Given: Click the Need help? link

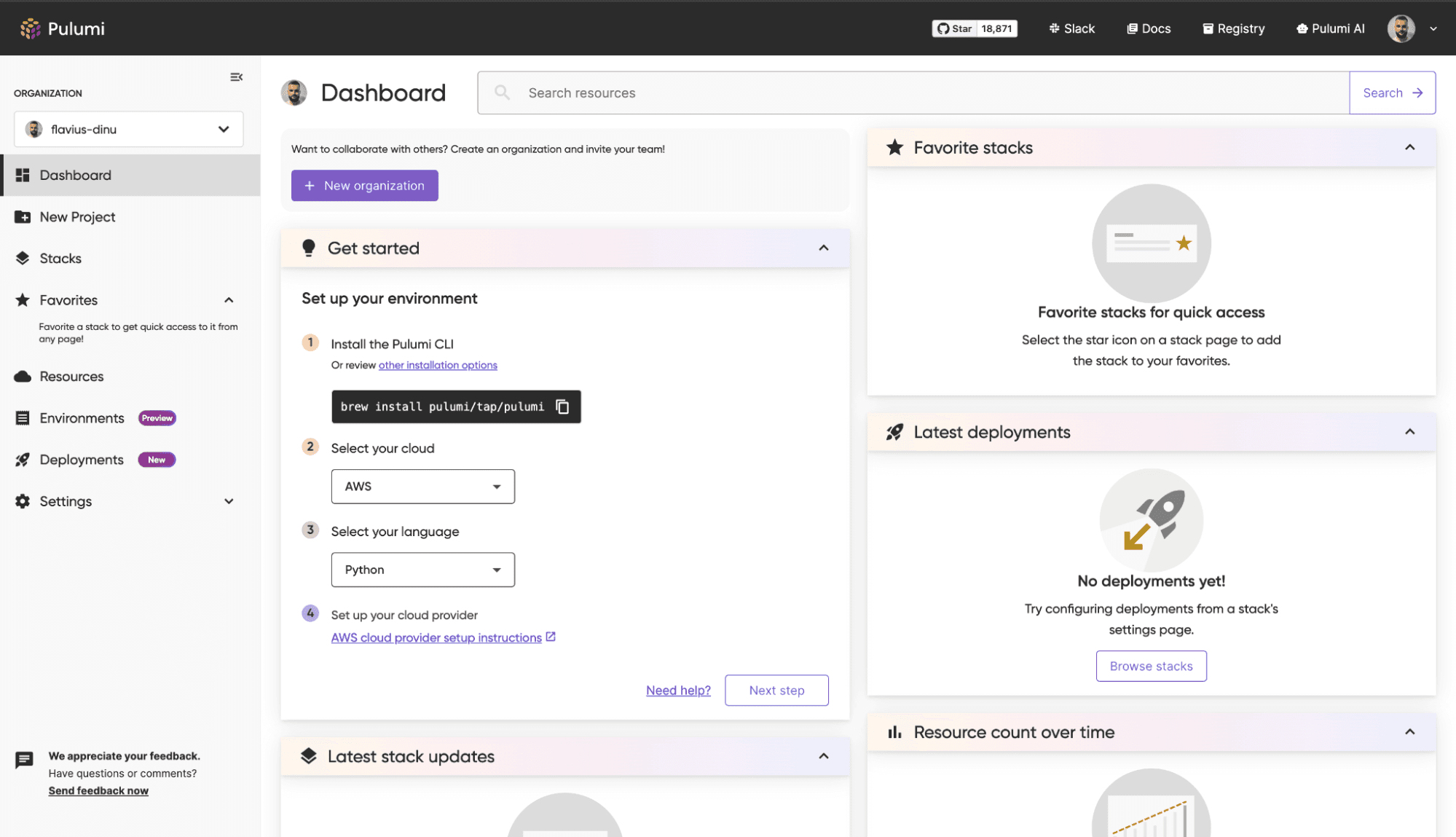Looking at the screenshot, I should click(x=678, y=690).
